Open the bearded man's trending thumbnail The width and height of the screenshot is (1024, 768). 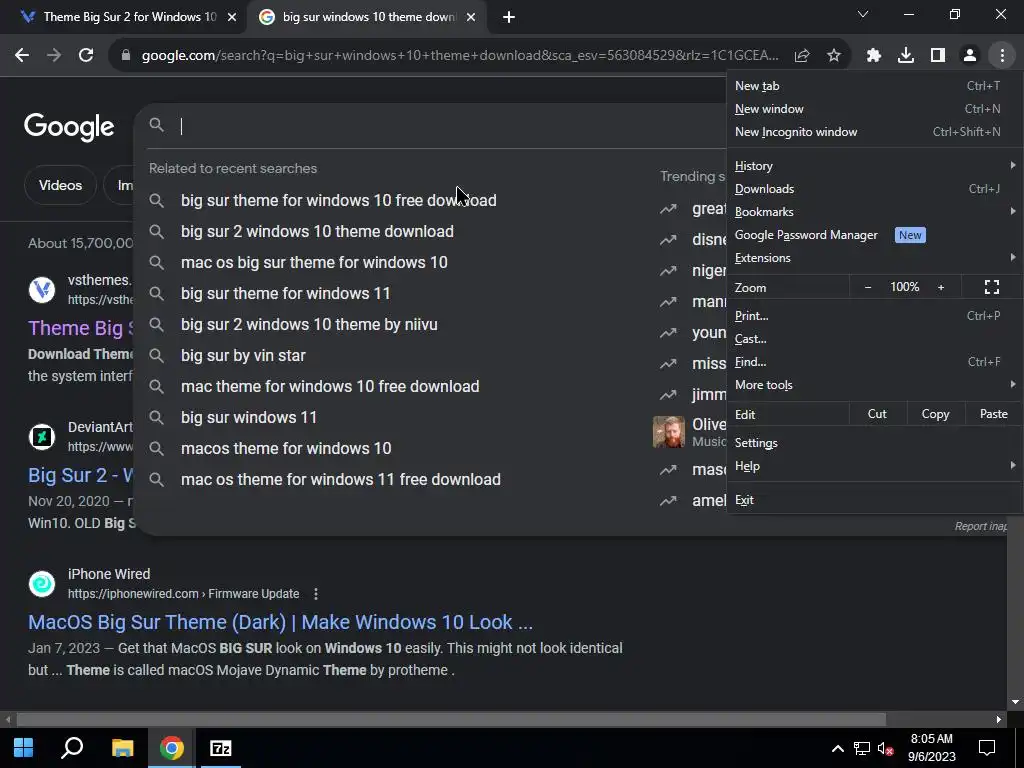(669, 432)
